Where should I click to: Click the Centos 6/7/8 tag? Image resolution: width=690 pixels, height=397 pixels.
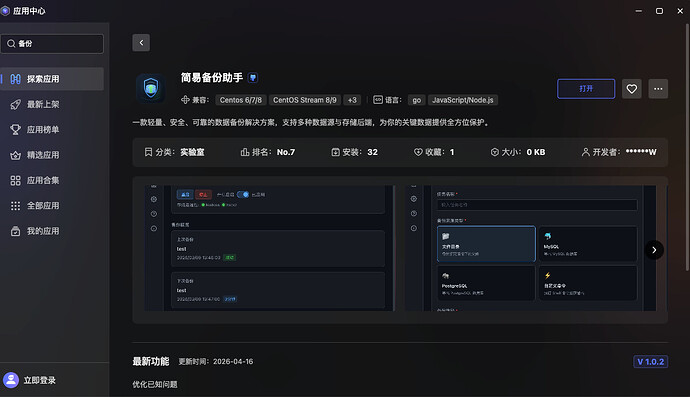(x=241, y=100)
